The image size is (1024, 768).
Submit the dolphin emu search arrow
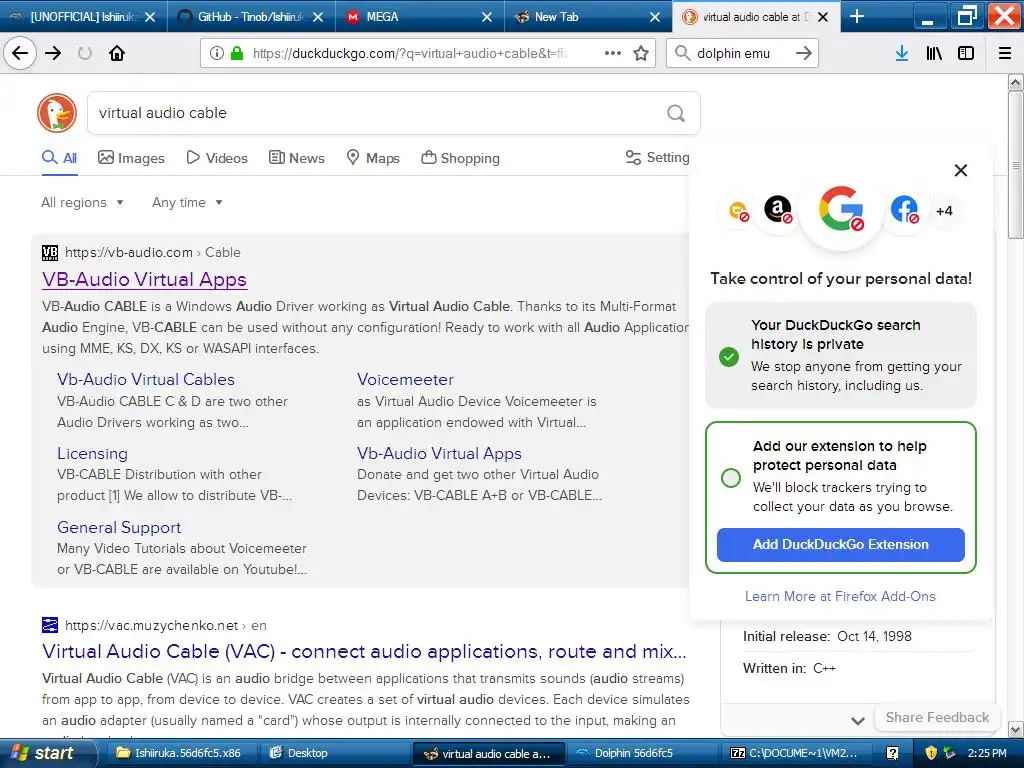[x=804, y=53]
